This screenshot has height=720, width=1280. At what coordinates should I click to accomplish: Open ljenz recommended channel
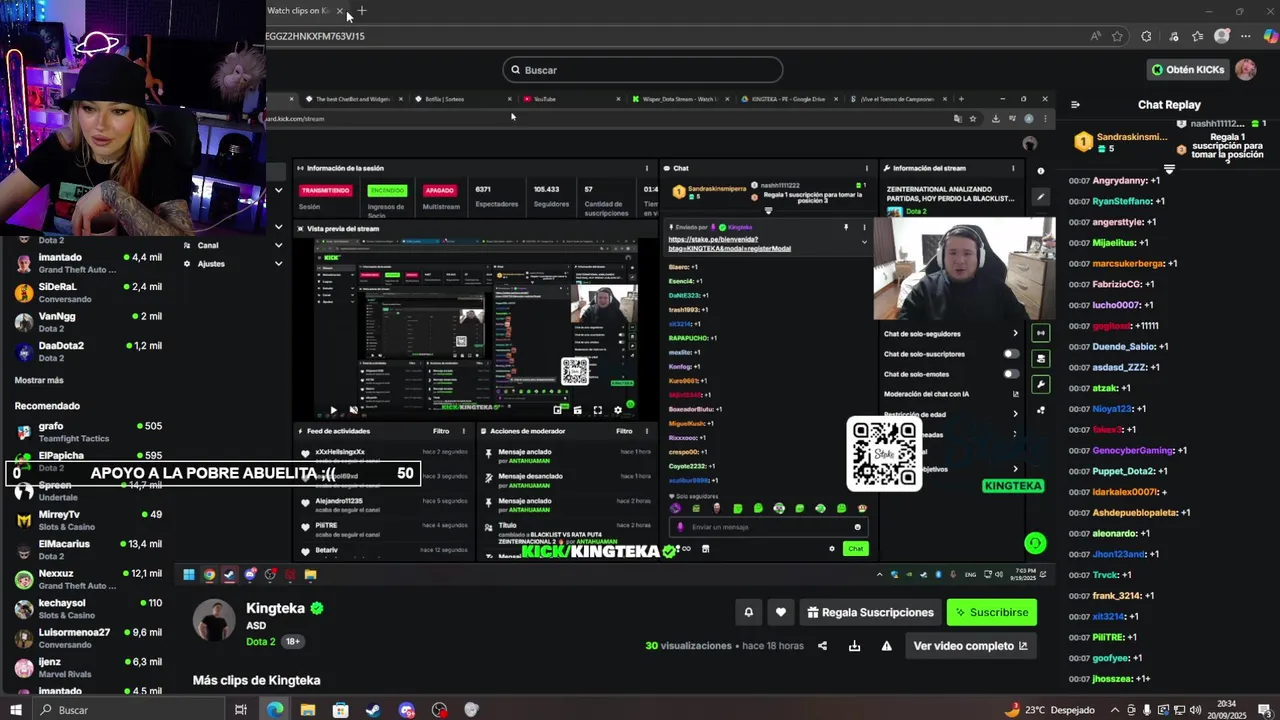[88, 668]
